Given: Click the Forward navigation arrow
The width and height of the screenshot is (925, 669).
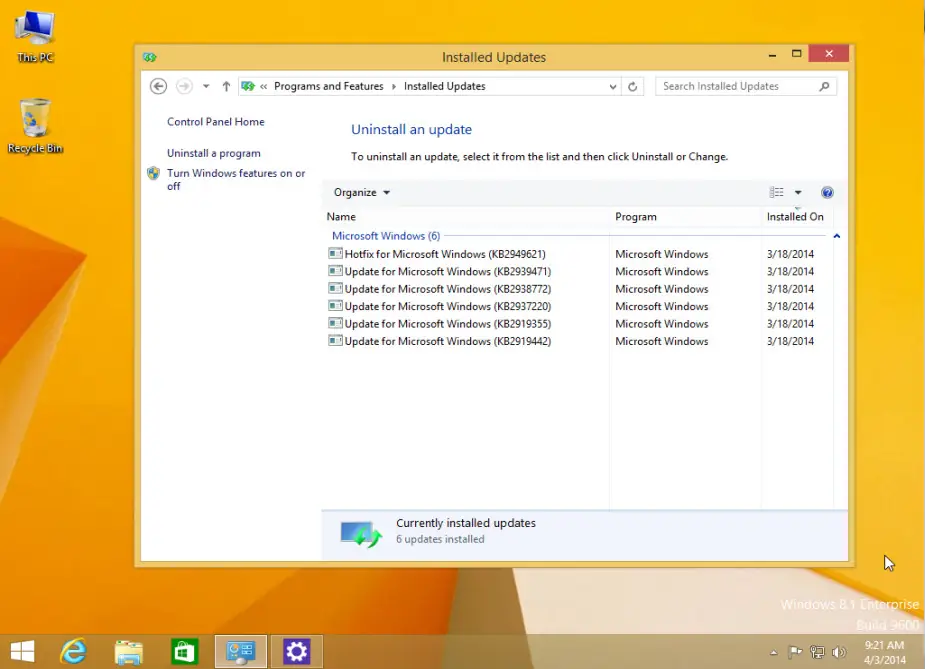Looking at the screenshot, I should [184, 86].
